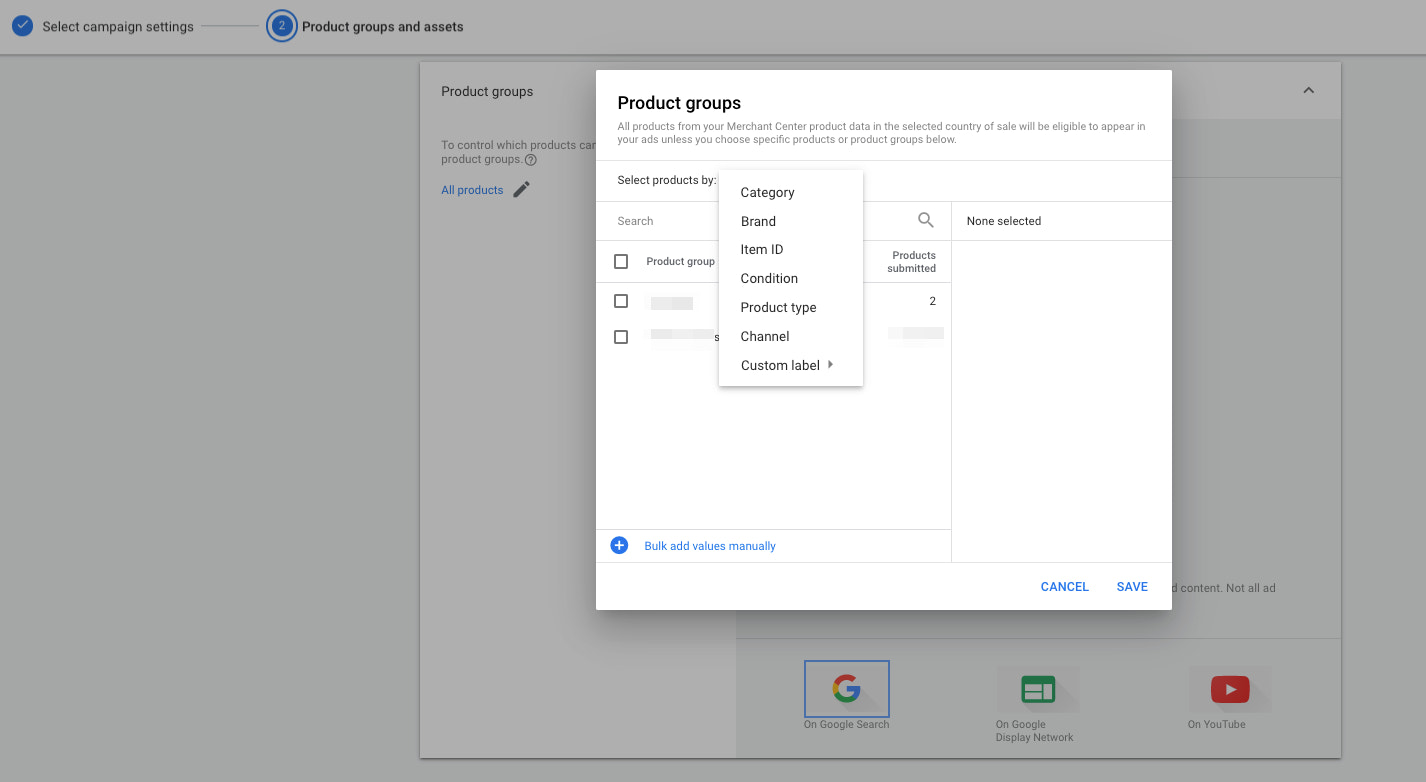Collapse the Product groups section chevron
The width and height of the screenshot is (1426, 782).
1308,91
